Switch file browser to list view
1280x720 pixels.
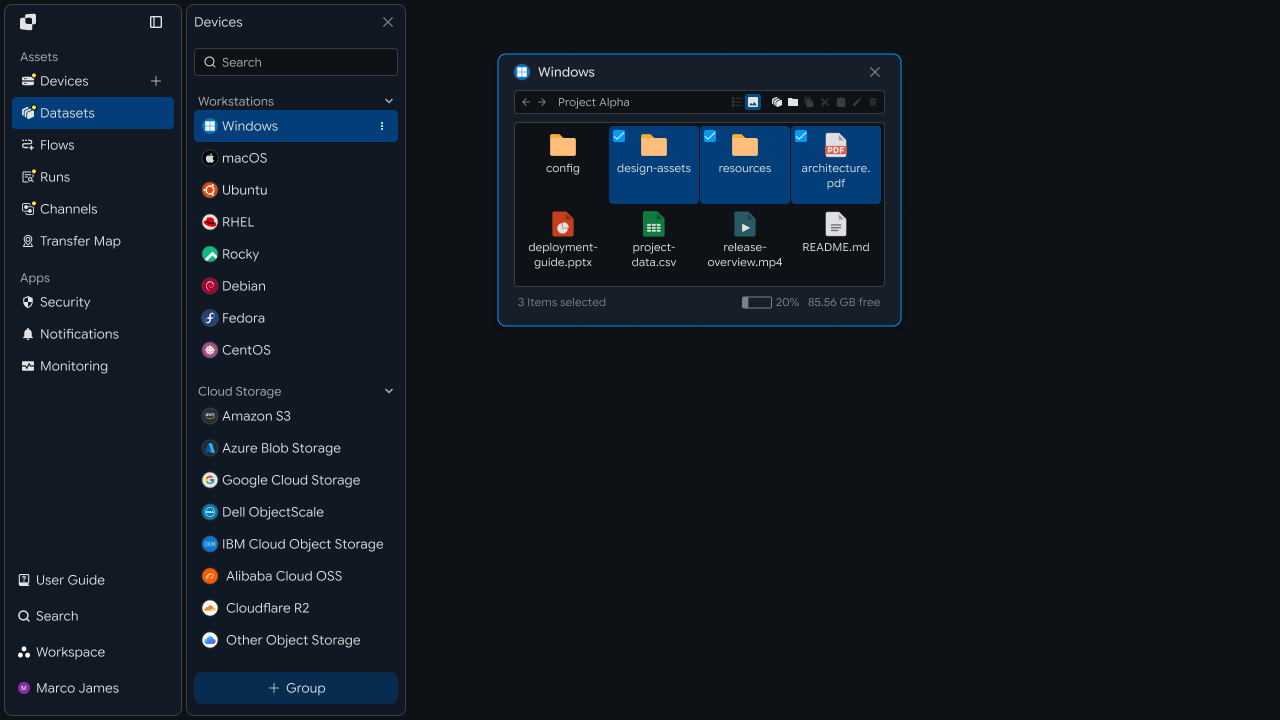point(737,102)
